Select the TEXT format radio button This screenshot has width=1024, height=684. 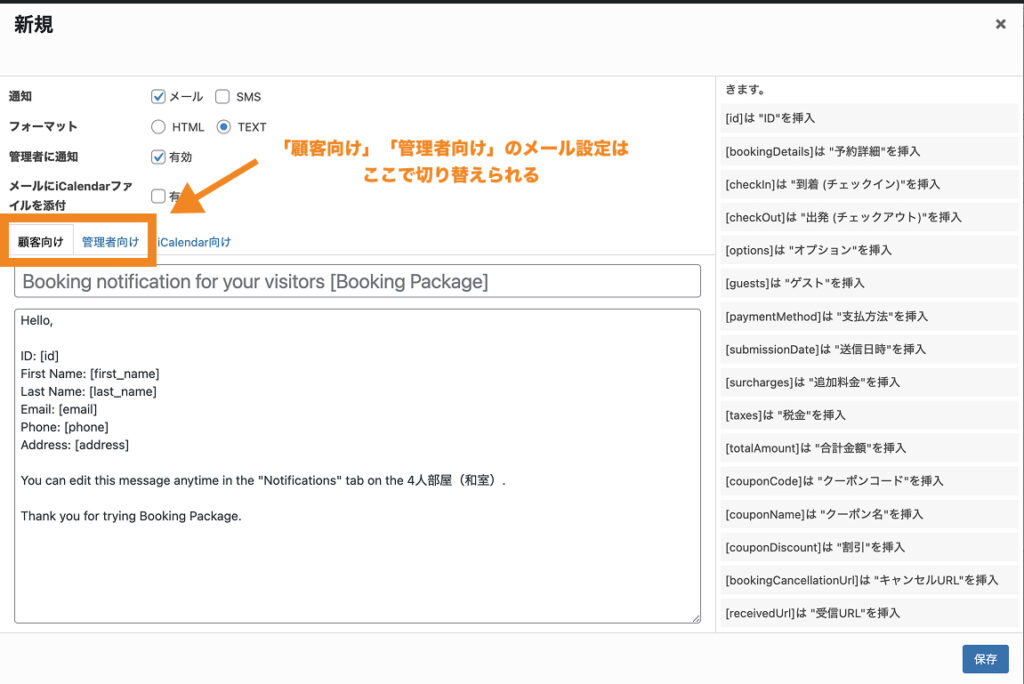click(223, 127)
